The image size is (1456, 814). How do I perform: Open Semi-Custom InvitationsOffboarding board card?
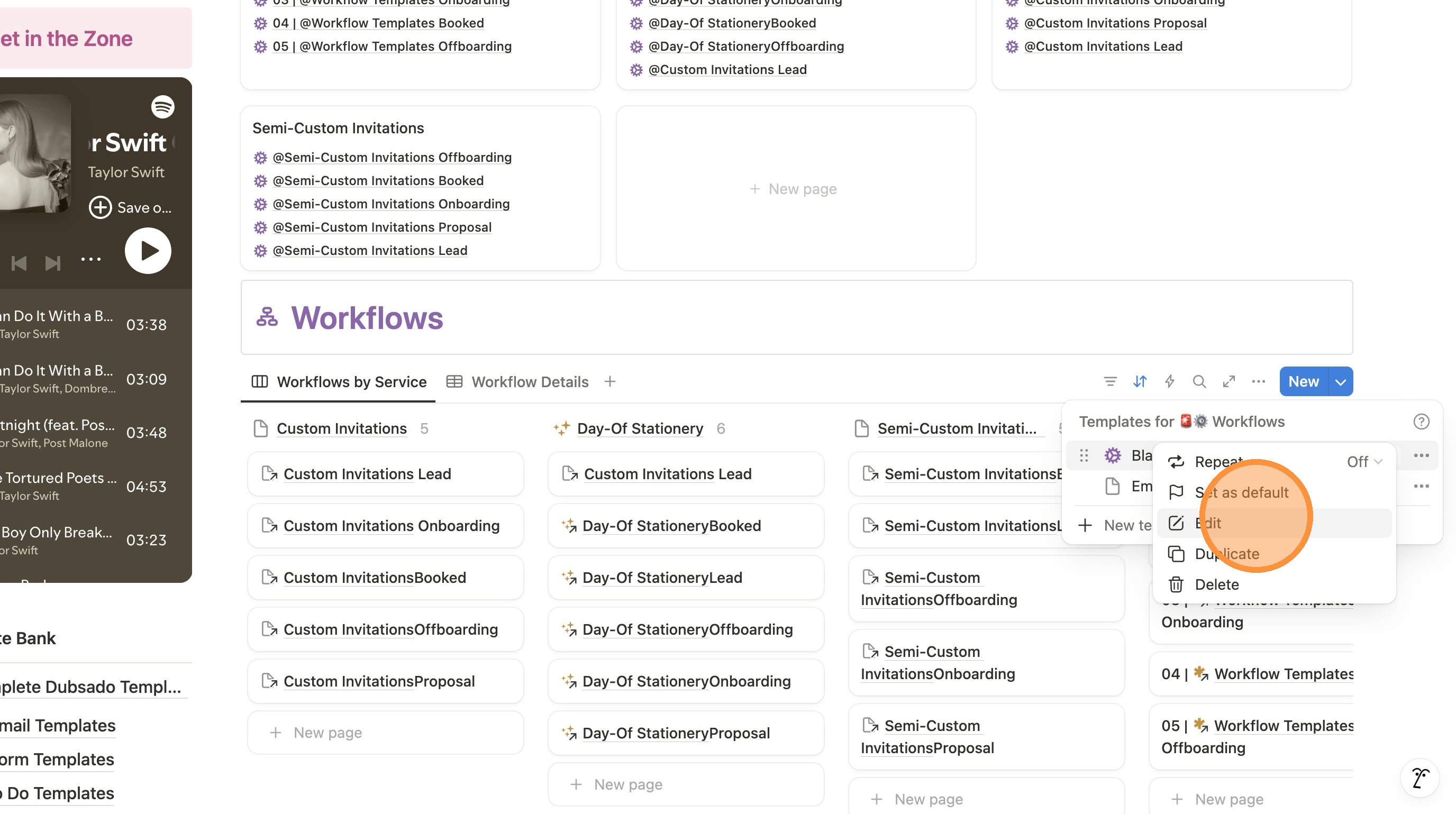(986, 589)
